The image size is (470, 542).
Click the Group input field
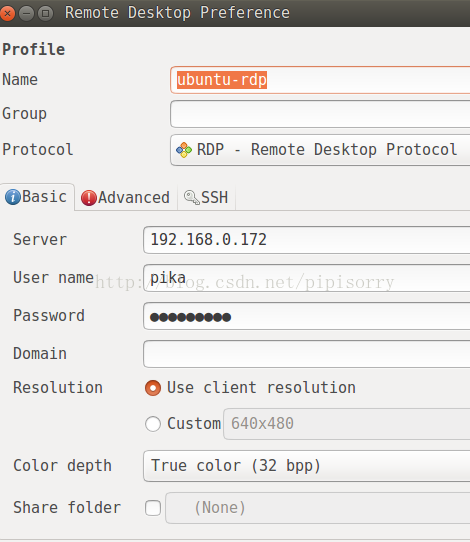[320, 114]
